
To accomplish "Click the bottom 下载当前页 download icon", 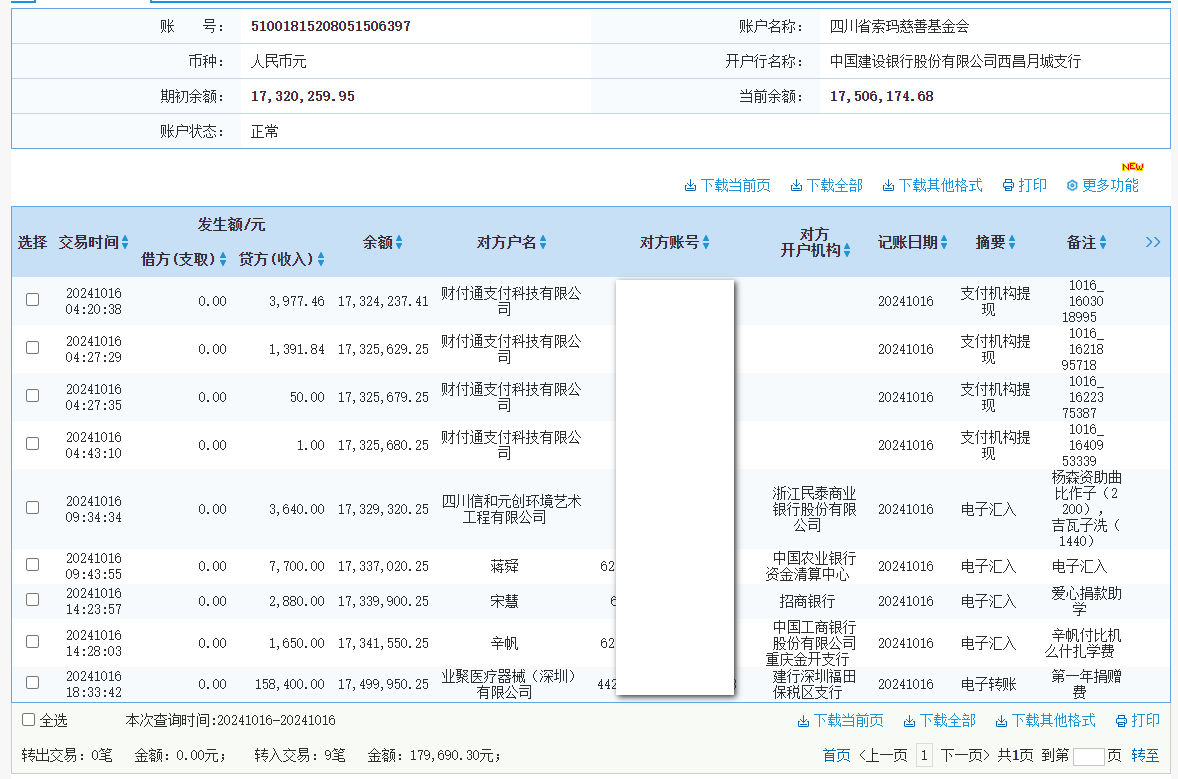I will [x=805, y=720].
